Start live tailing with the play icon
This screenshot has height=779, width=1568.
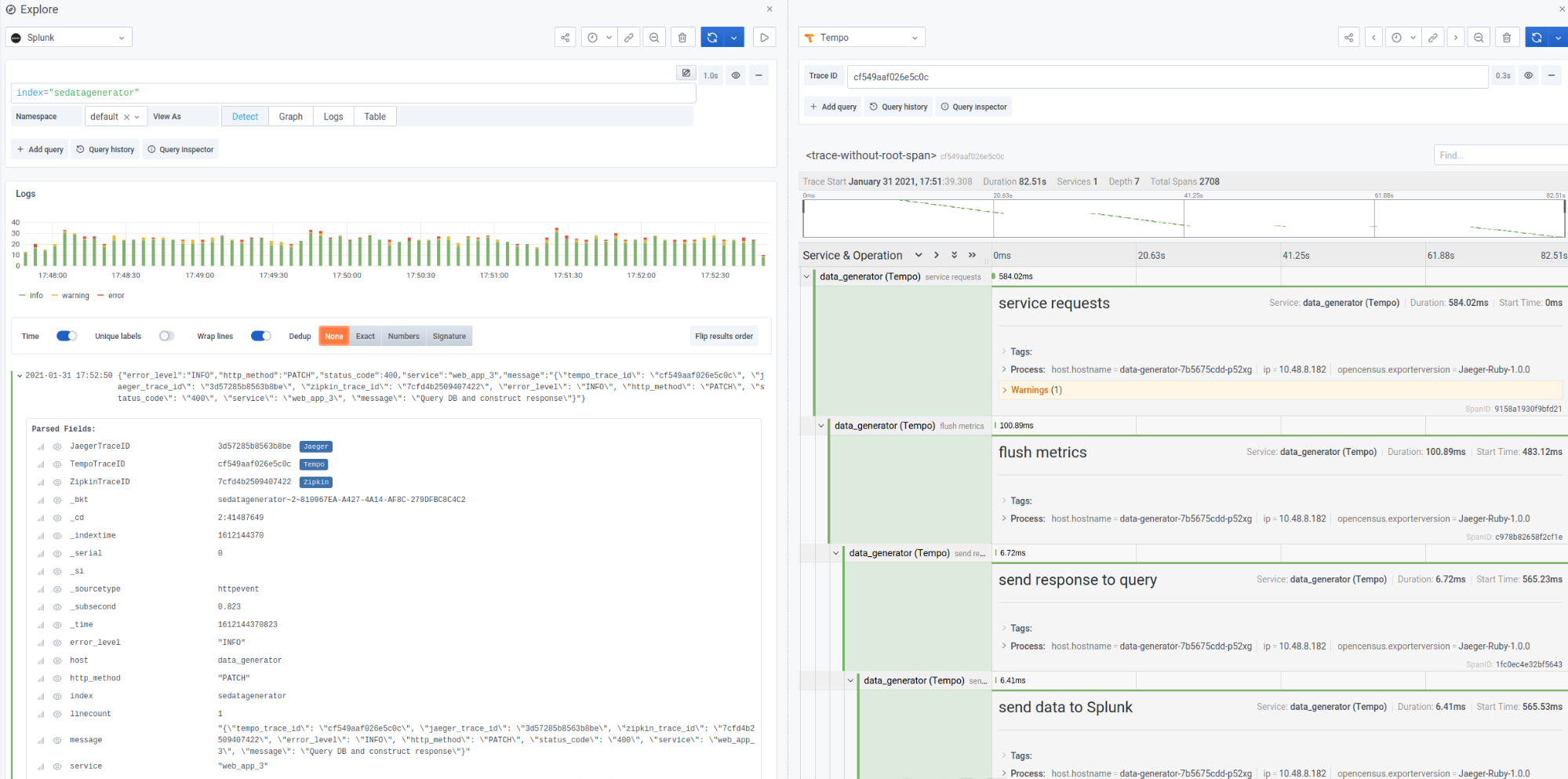pos(764,37)
